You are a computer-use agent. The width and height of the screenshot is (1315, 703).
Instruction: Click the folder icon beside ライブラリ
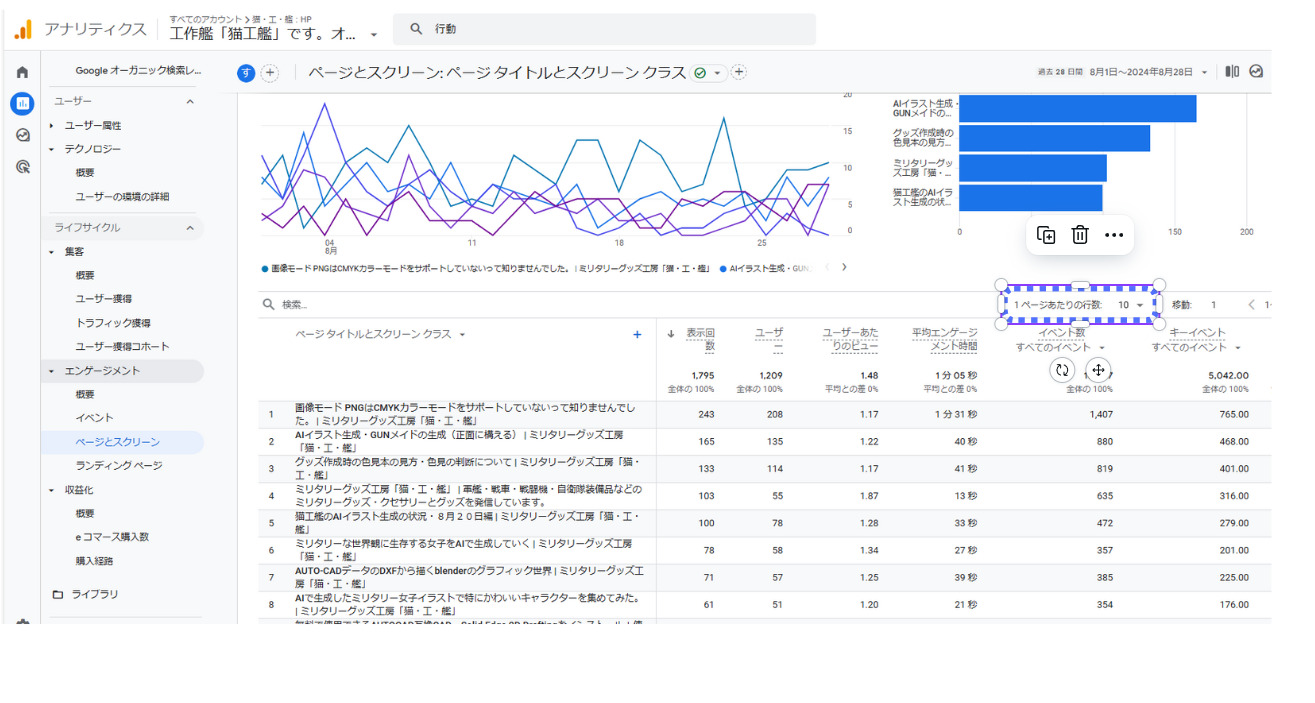tap(58, 594)
